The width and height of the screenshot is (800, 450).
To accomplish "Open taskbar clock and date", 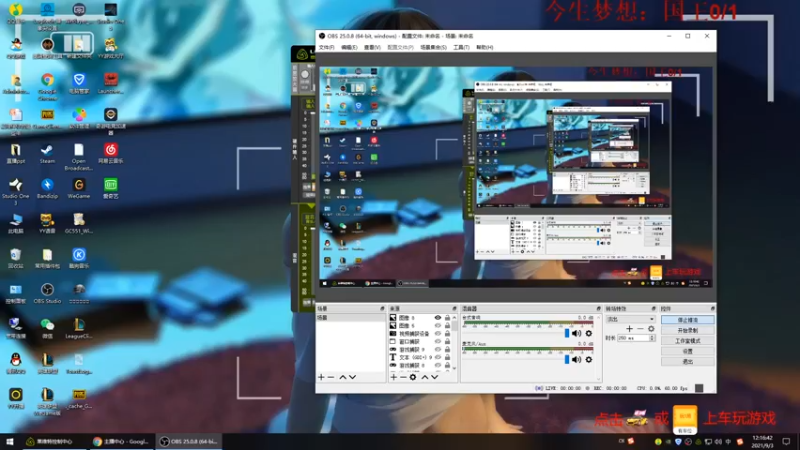I will (x=762, y=441).
